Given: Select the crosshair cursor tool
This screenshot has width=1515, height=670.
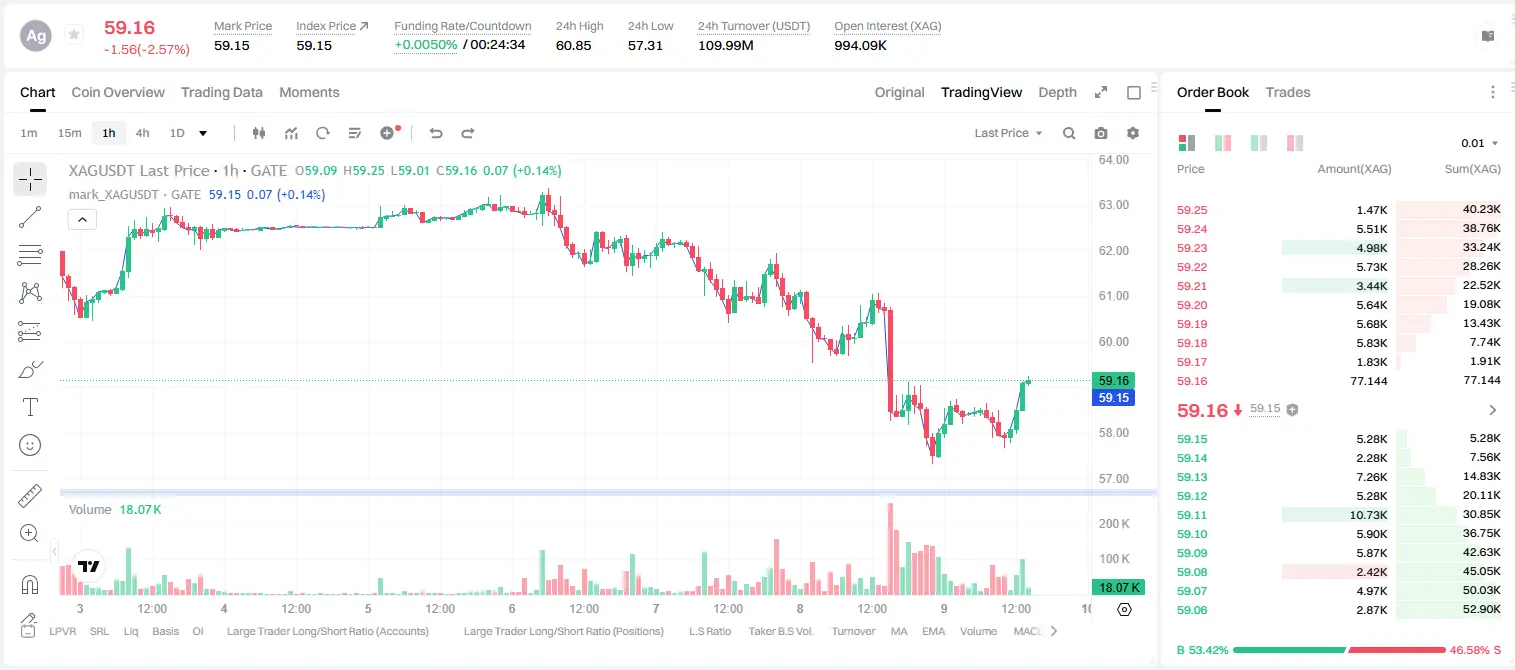Looking at the screenshot, I should [30, 179].
